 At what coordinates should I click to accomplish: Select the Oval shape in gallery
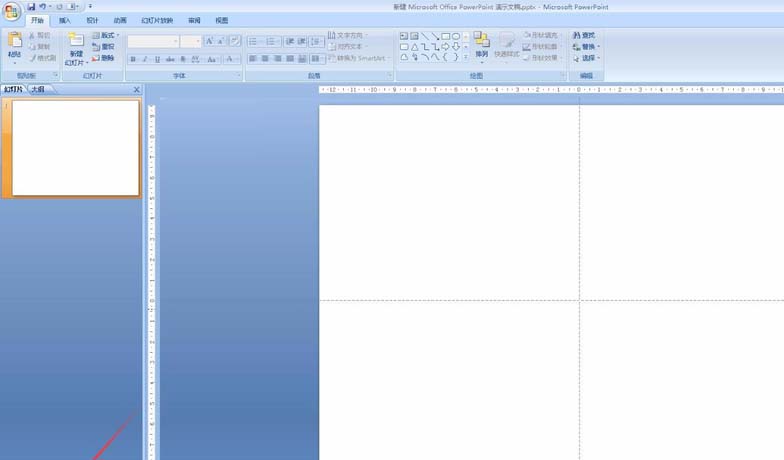click(x=456, y=36)
